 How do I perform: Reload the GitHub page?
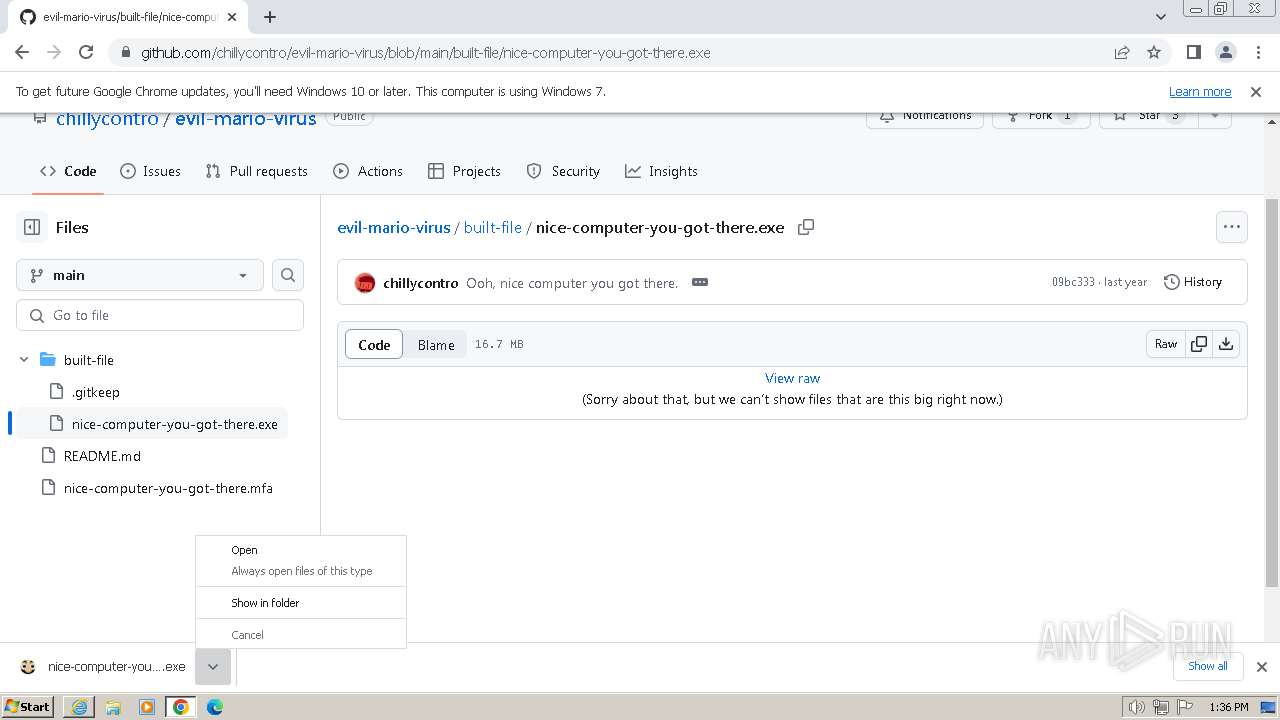point(86,52)
